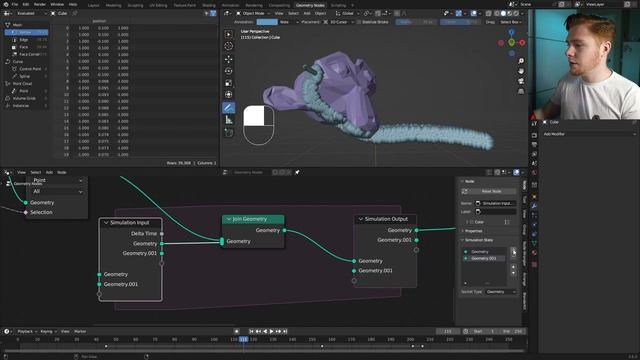
Task: Click the Add Modifier button
Action: tap(589, 134)
